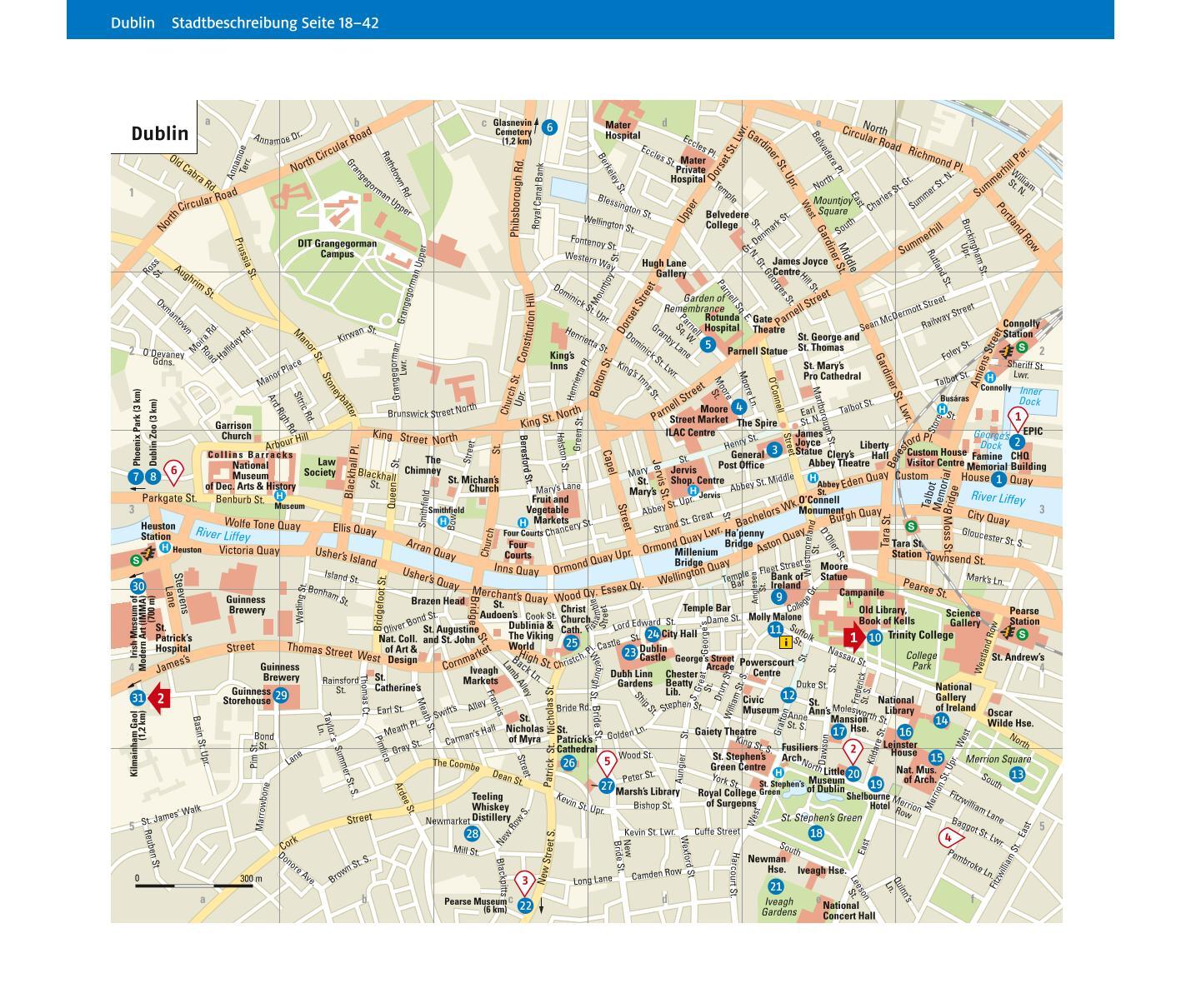This screenshot has width=1181, height=1008.
Task: Select blue marker 5 near Rotunda Hospital
Action: point(708,344)
